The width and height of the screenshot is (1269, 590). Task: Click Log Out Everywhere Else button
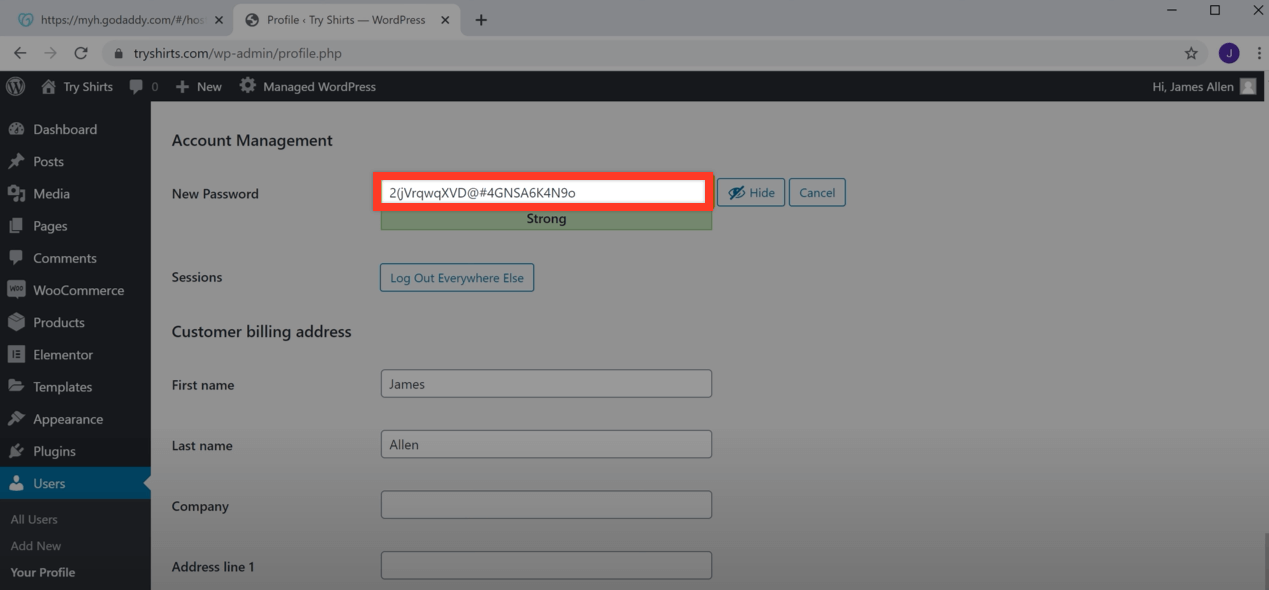[x=457, y=277]
